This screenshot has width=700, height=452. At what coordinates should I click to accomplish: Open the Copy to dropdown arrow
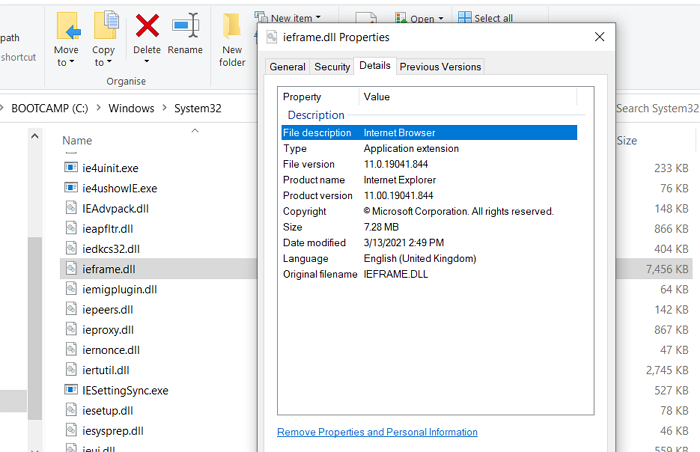(x=109, y=62)
